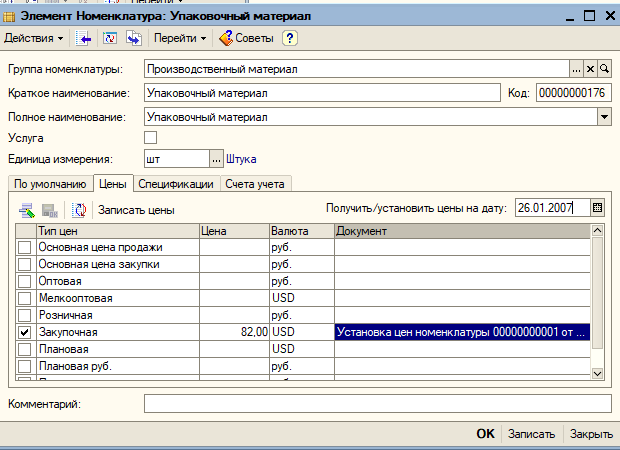The image size is (620, 450).
Task: Select the Закупочная price type cell
Action: coord(118,332)
